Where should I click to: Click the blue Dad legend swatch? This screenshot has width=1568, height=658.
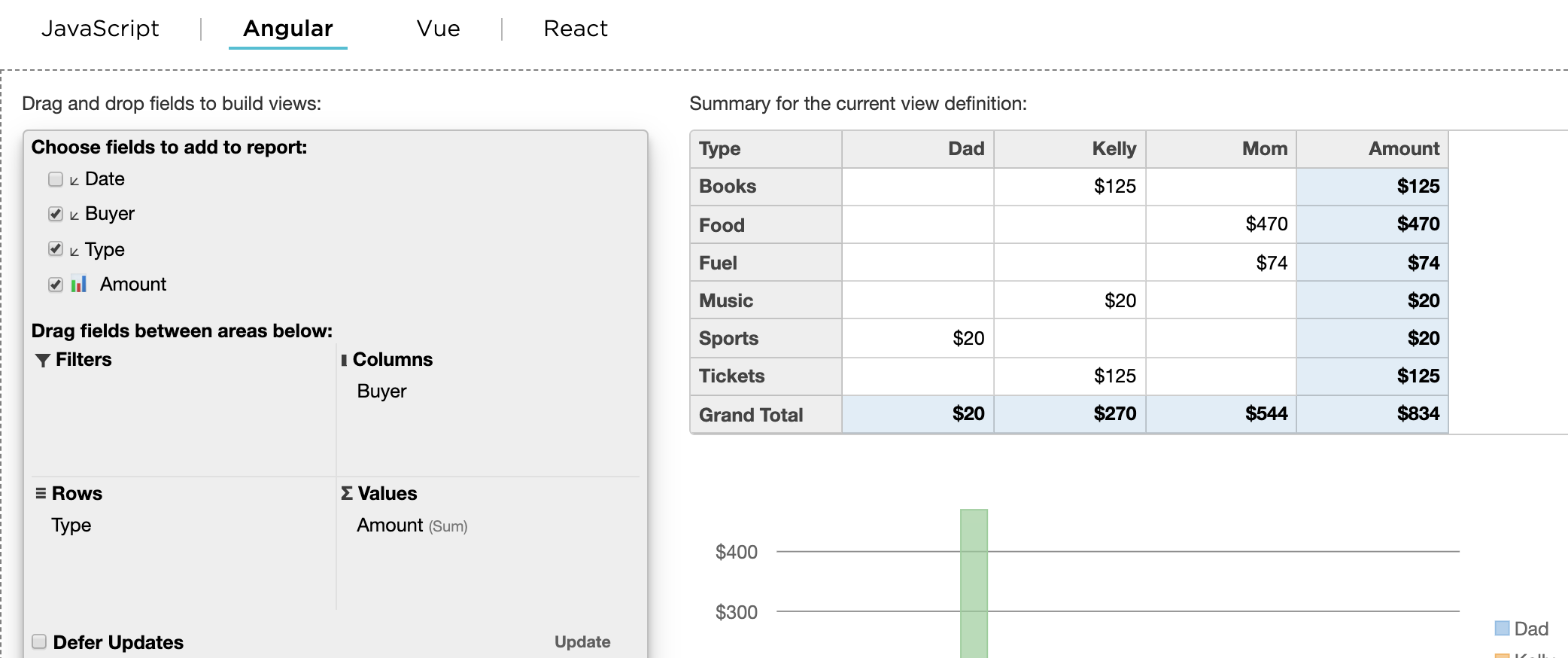point(1502,629)
